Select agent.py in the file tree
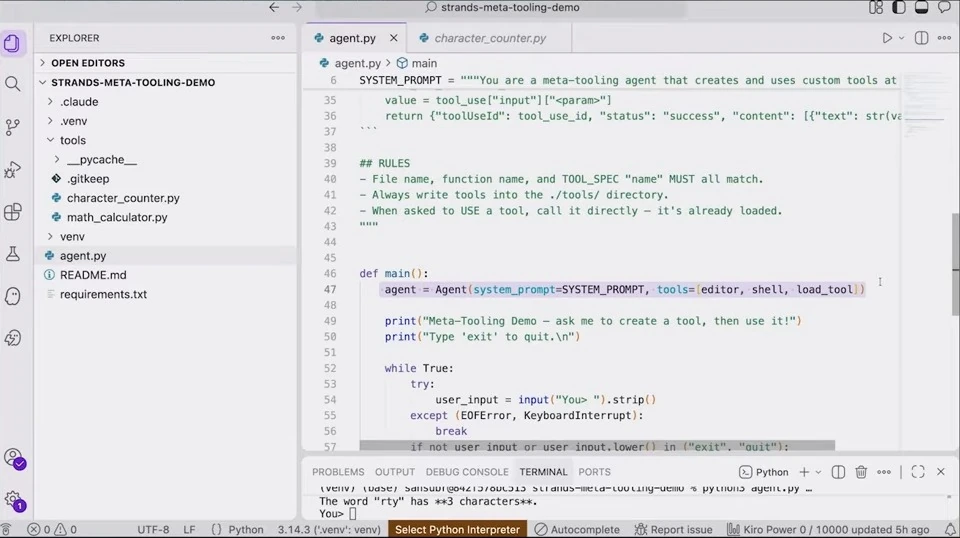960x538 pixels. click(83, 256)
